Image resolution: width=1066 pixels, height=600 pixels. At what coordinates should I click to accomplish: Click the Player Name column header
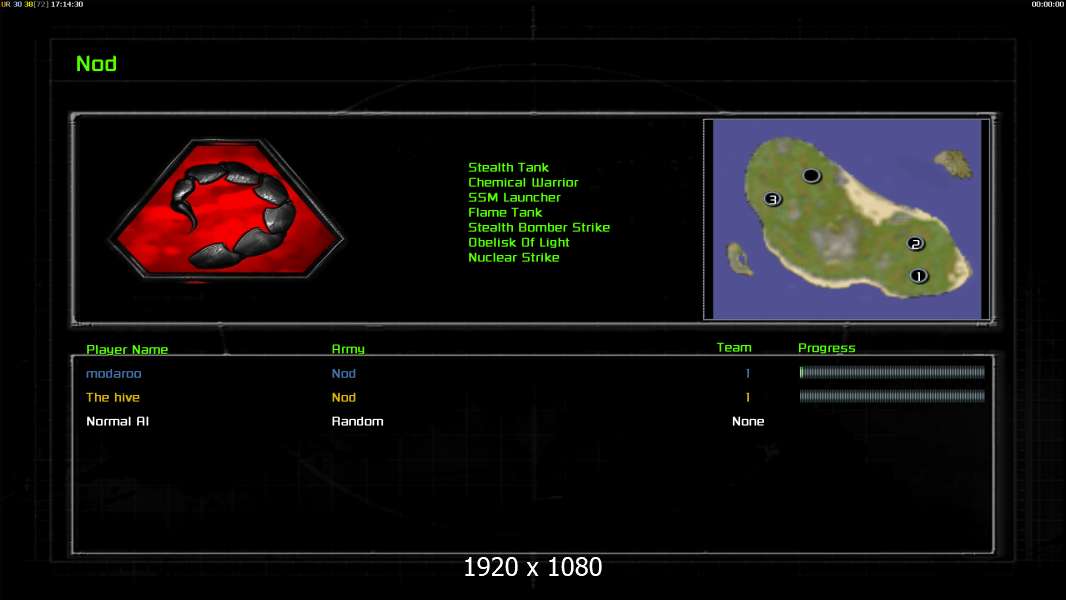(x=127, y=349)
